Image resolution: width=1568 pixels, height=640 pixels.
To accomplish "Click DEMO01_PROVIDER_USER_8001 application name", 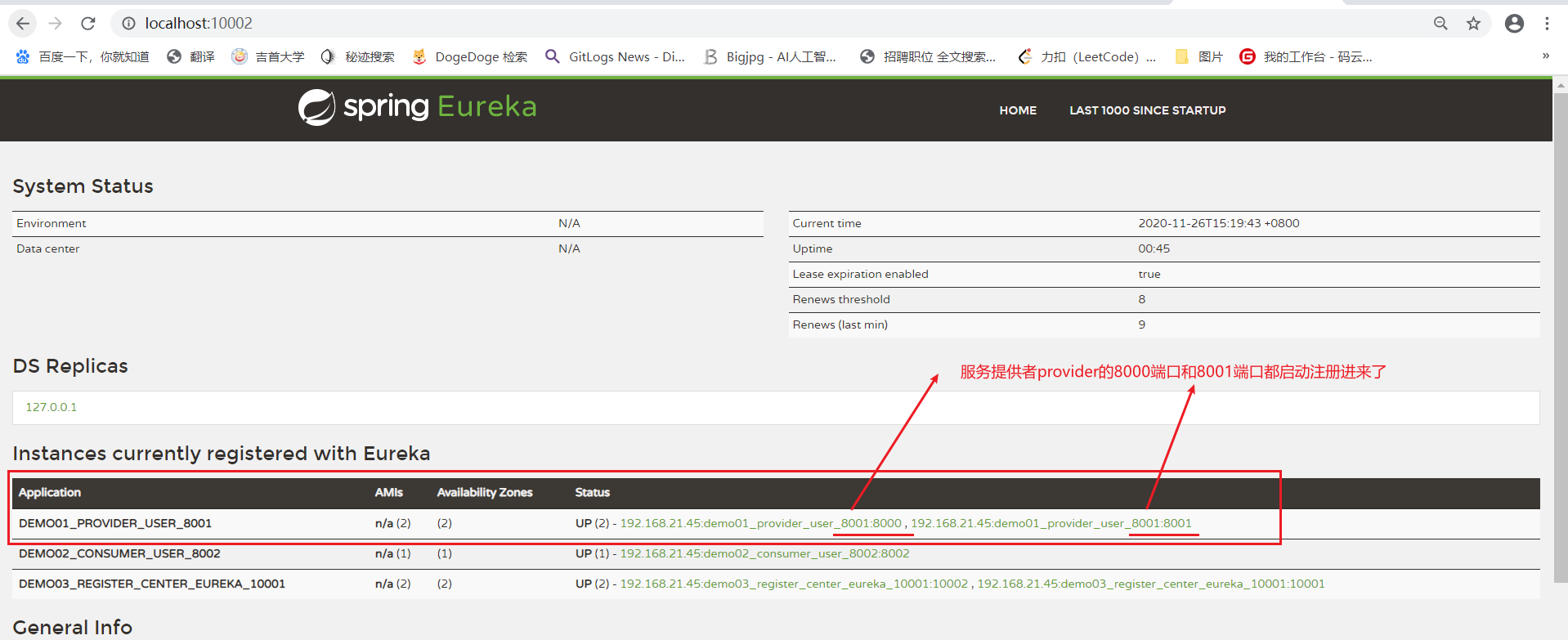I will point(115,523).
